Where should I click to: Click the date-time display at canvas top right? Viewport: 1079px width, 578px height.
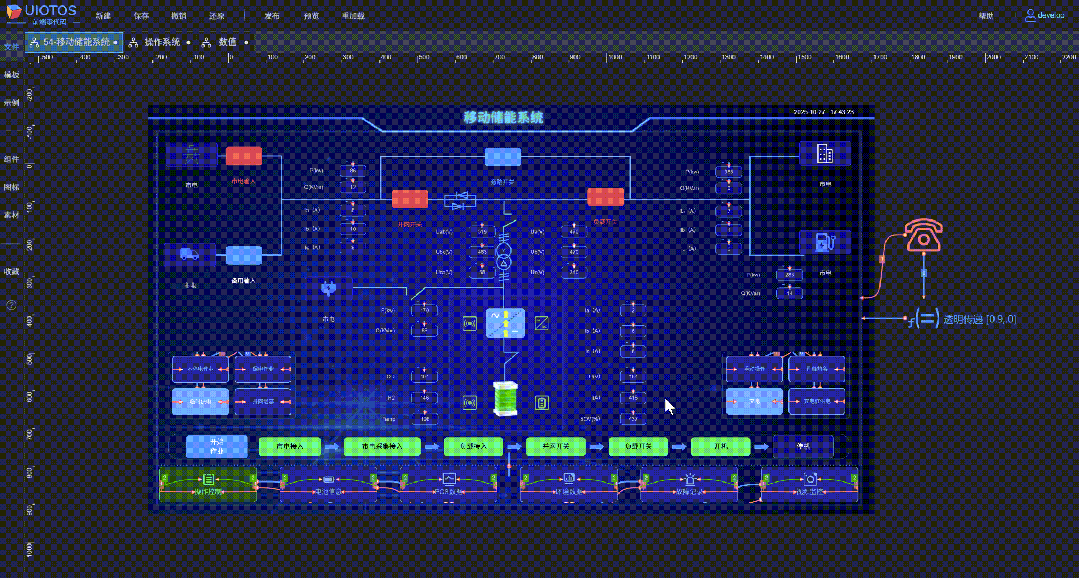(824, 111)
